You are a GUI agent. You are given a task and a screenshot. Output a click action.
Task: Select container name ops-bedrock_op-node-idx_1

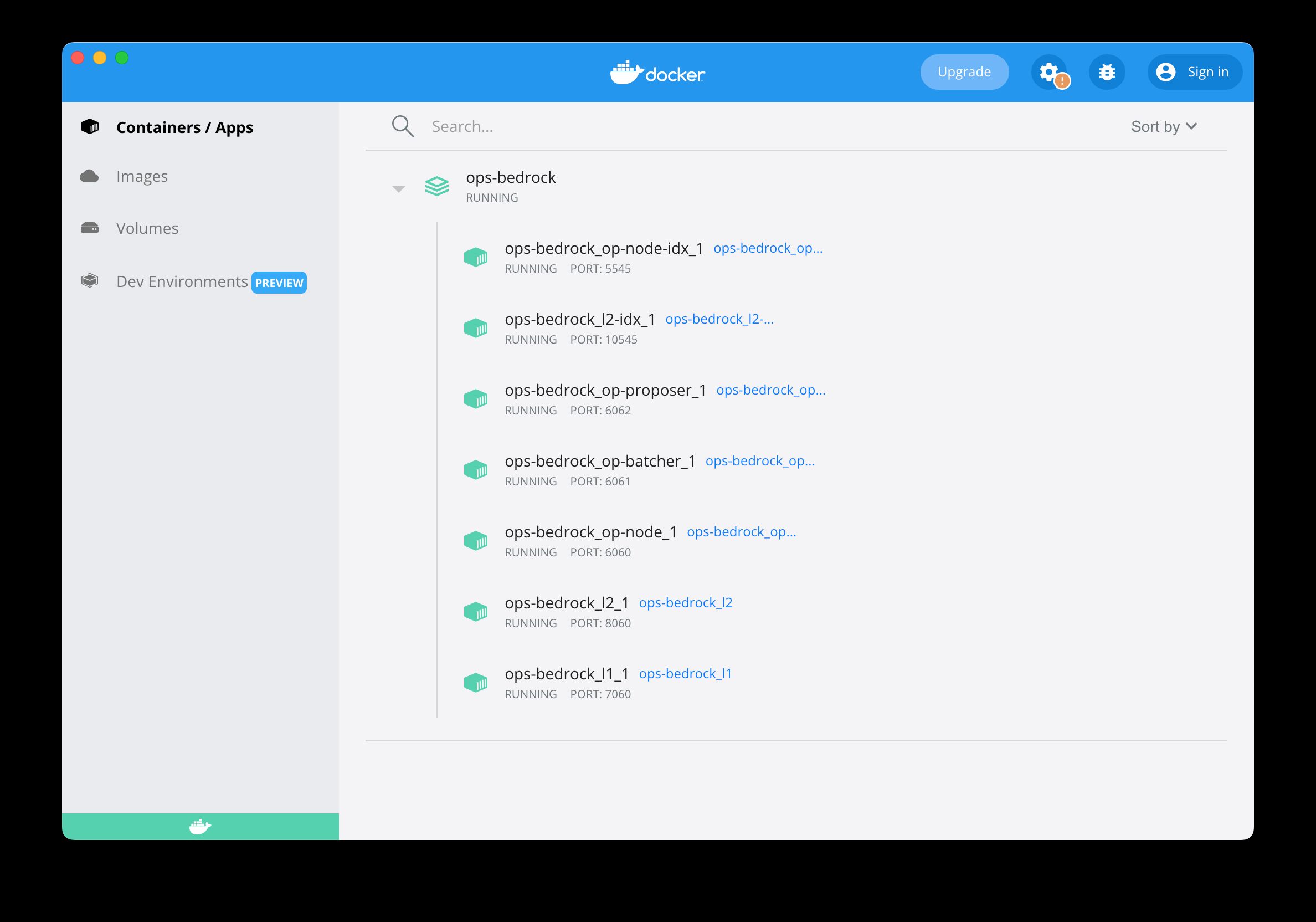click(x=604, y=249)
